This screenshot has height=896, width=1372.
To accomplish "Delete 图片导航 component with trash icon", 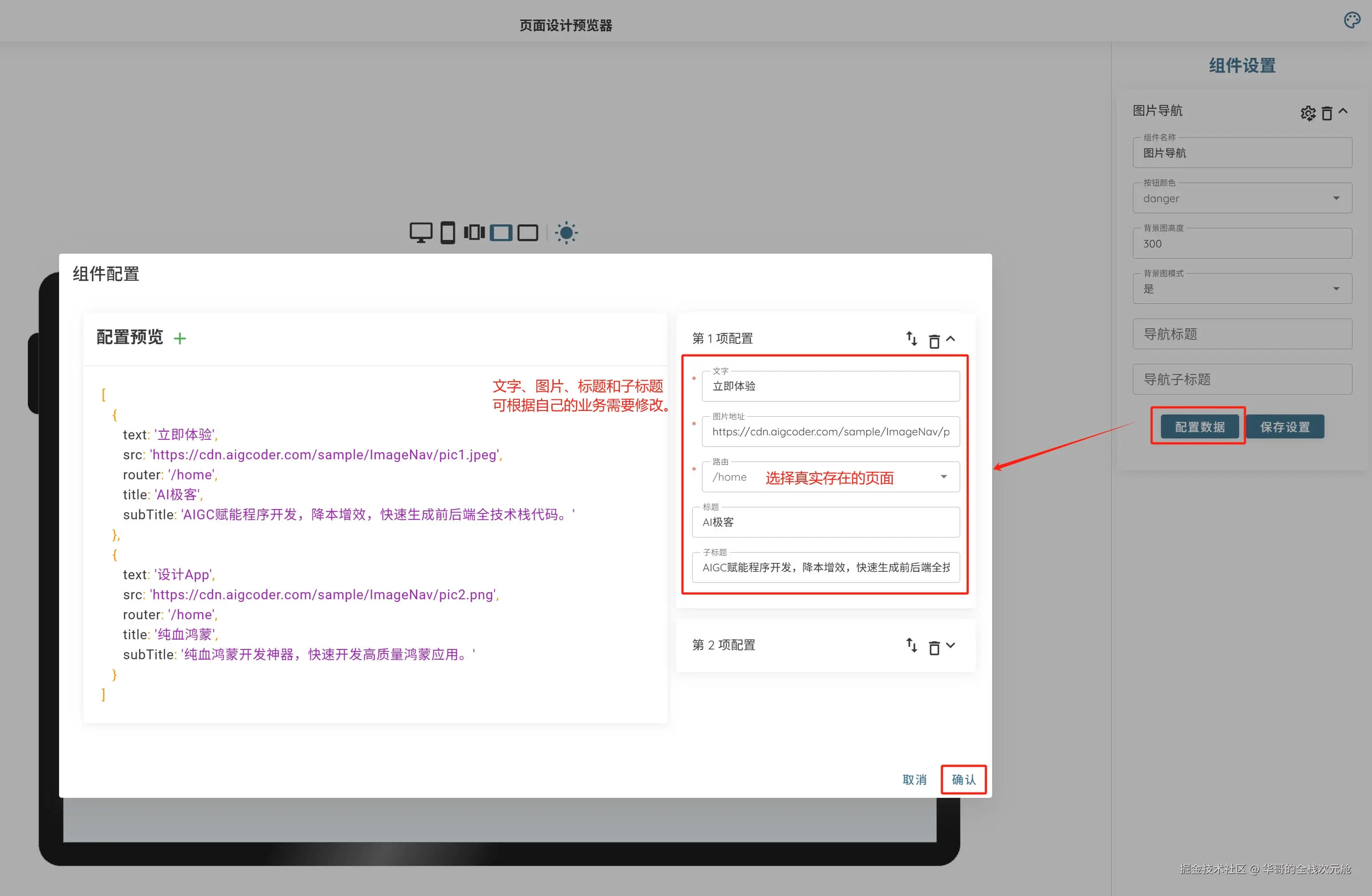I will click(x=1326, y=113).
